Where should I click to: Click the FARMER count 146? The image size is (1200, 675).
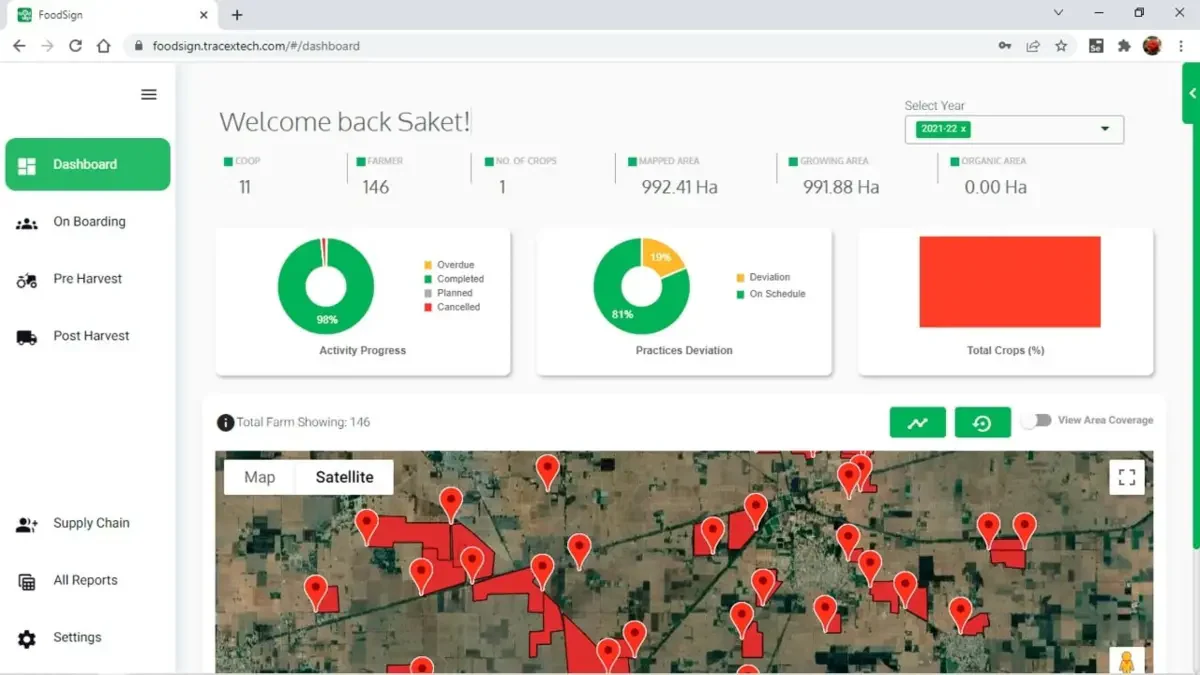pos(376,187)
